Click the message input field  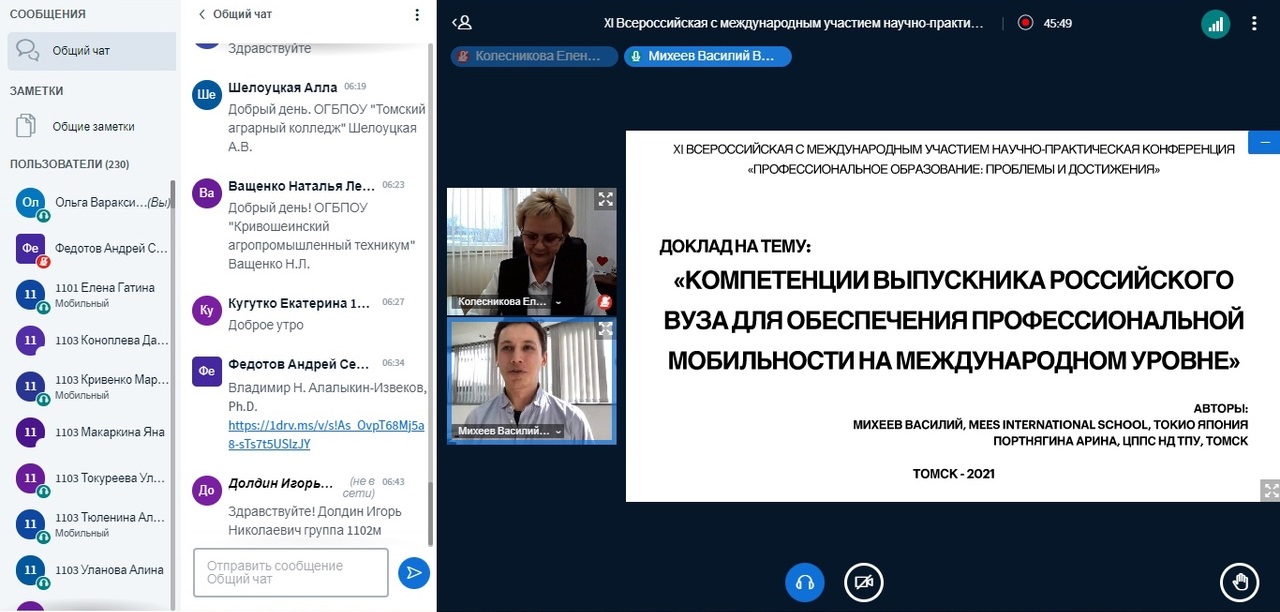click(x=290, y=572)
